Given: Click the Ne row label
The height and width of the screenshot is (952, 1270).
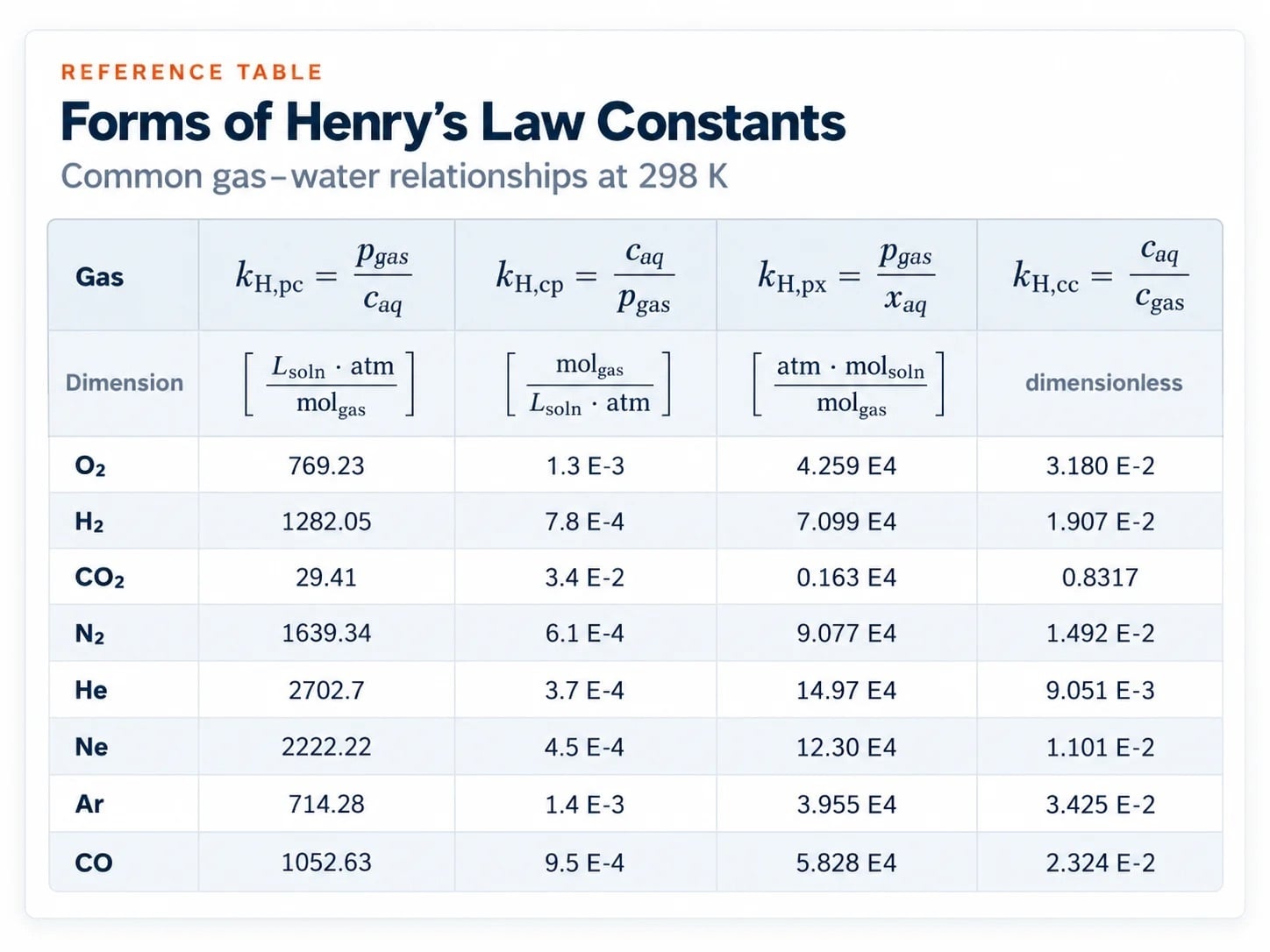Looking at the screenshot, I should pyautogui.click(x=91, y=747).
